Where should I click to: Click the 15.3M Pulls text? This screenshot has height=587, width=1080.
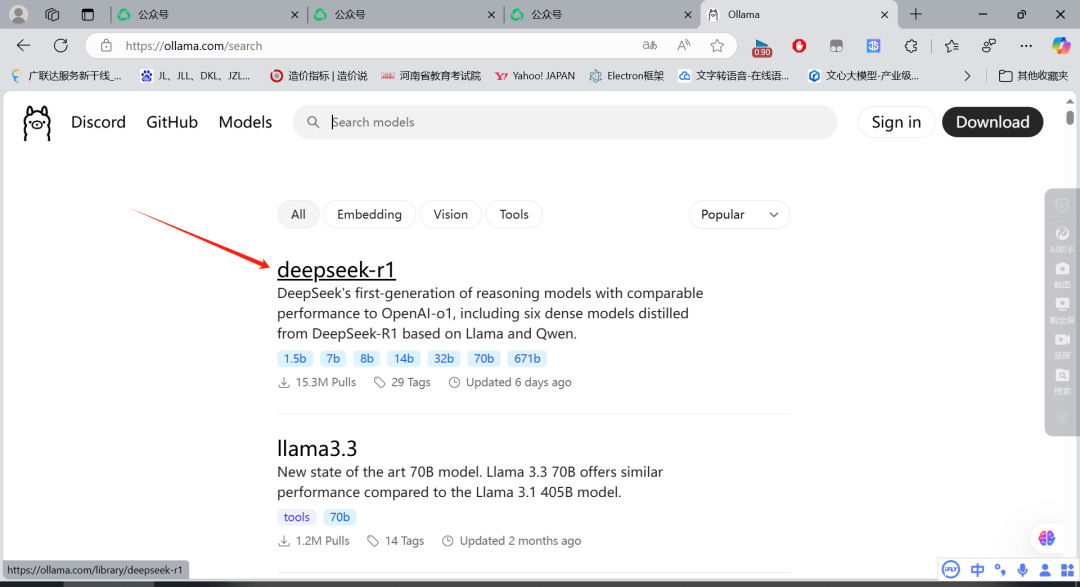pyautogui.click(x=325, y=382)
